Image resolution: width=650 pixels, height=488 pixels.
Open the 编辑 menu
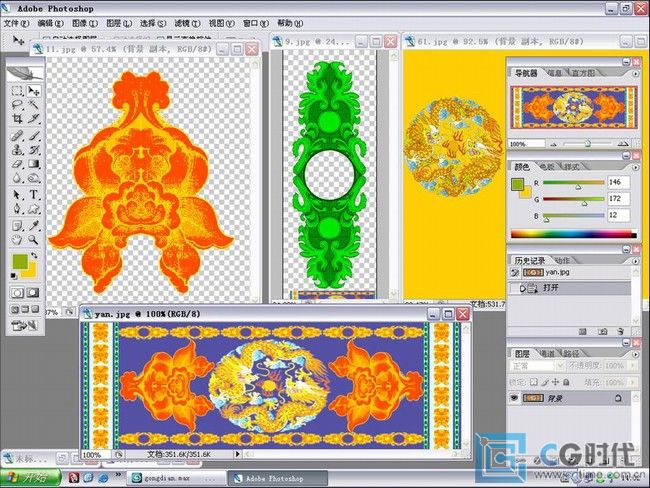pos(51,24)
